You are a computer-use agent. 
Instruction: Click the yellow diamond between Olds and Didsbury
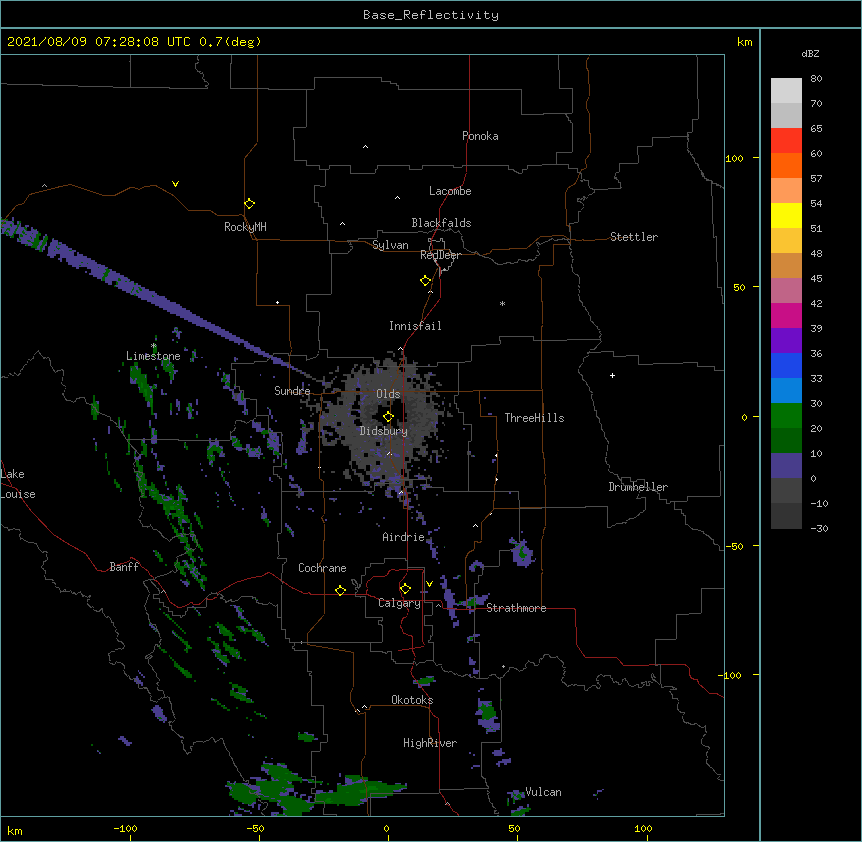coord(388,416)
